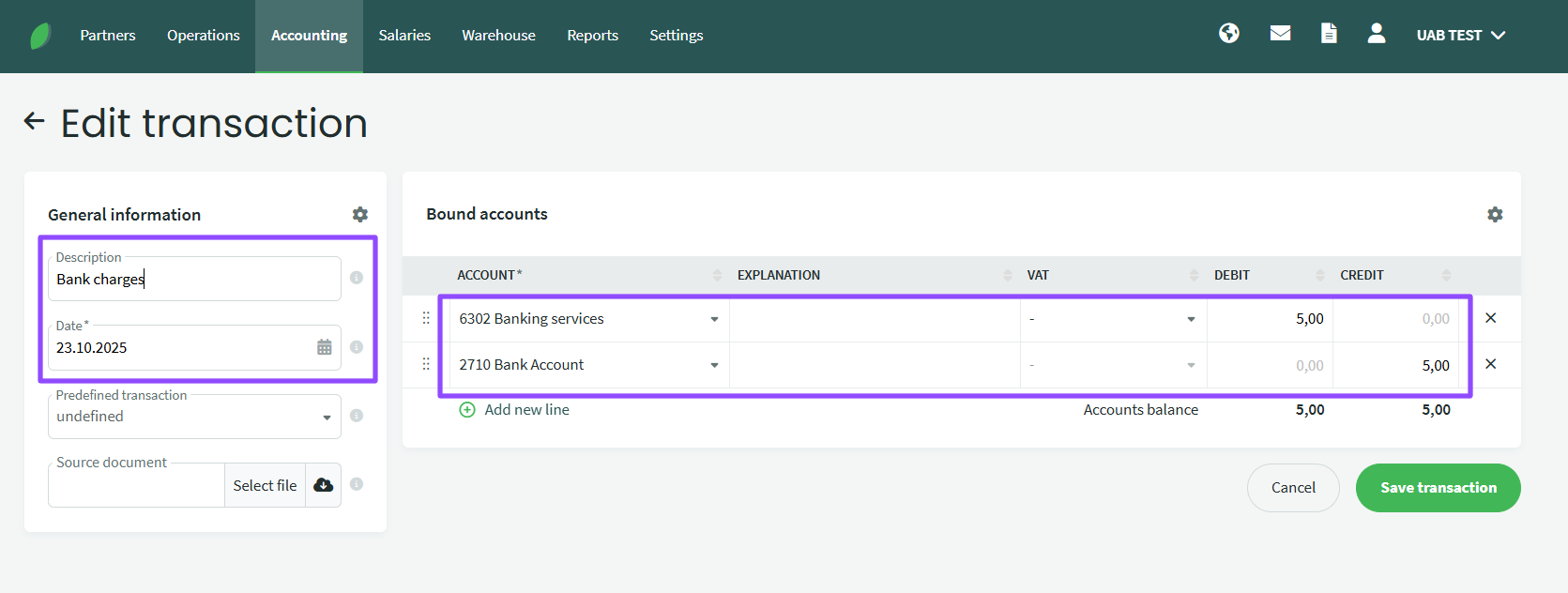Image resolution: width=1568 pixels, height=593 pixels.
Task: Open the 6302 Banking services account dropdown
Action: [x=714, y=319]
